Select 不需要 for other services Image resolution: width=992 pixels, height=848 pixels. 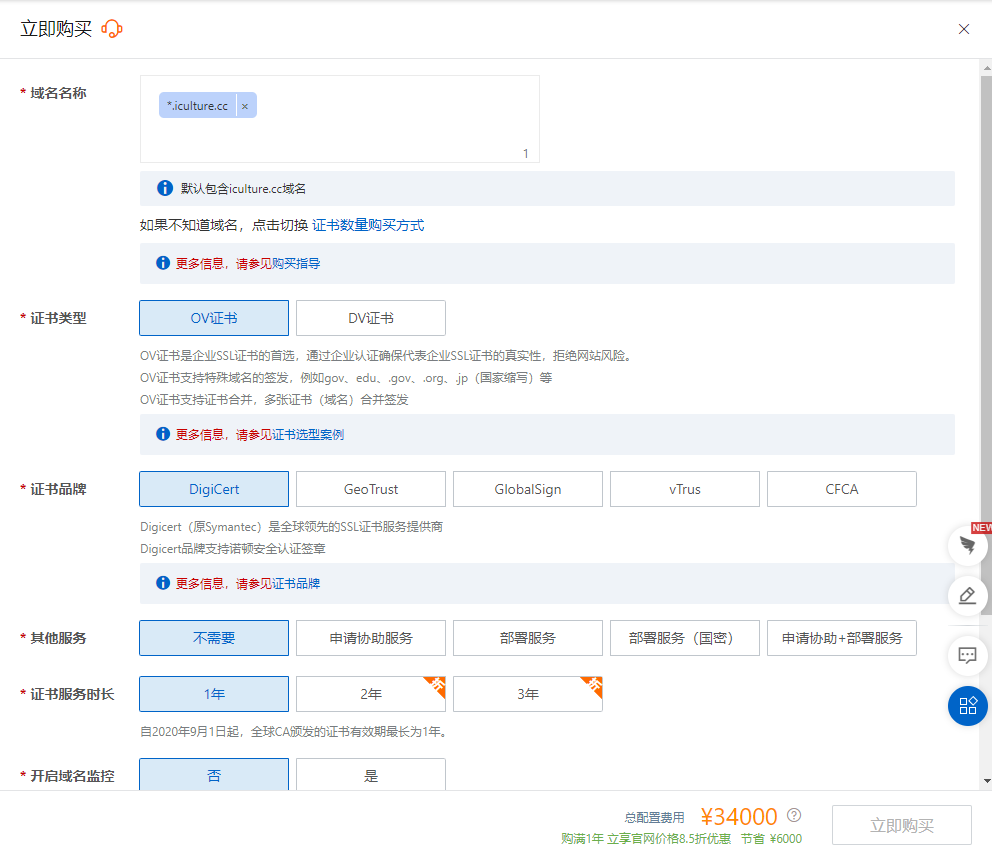coord(214,638)
